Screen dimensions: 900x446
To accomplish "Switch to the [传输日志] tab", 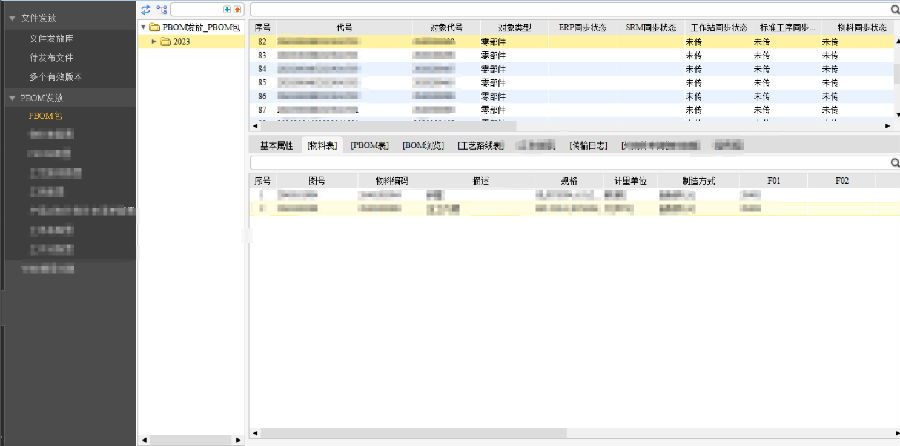I will click(588, 146).
